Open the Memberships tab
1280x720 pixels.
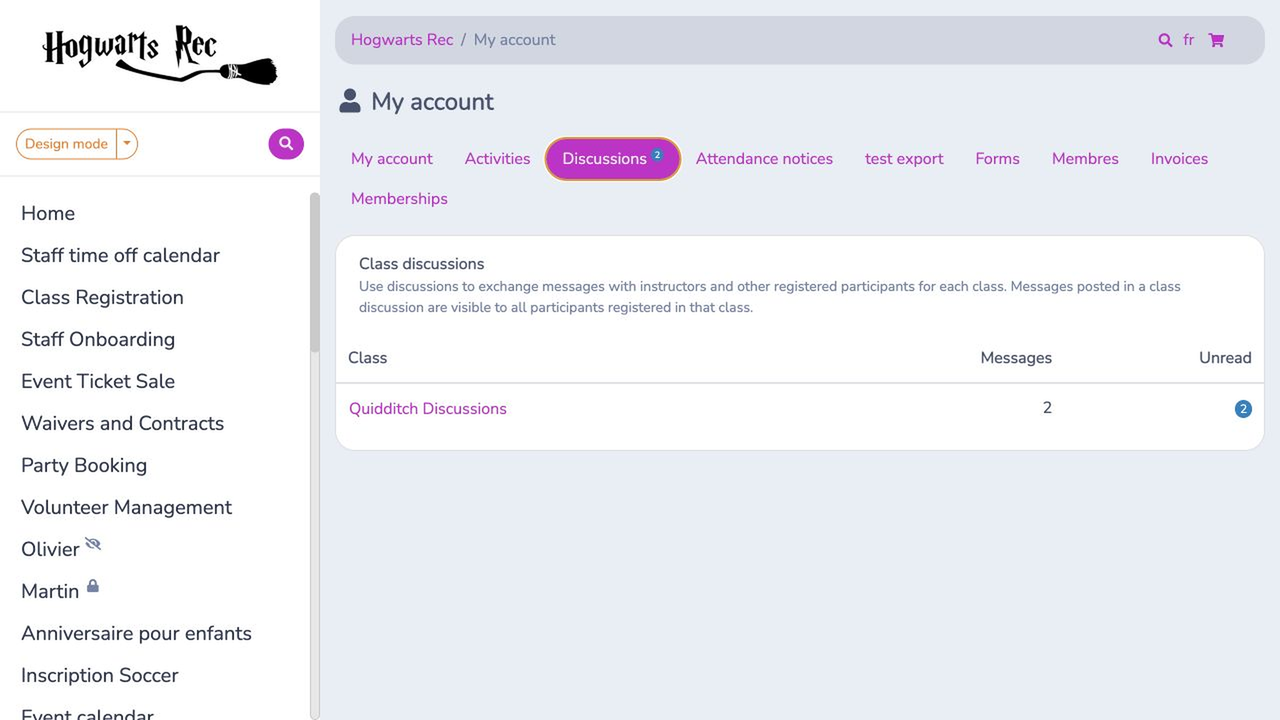pos(399,199)
